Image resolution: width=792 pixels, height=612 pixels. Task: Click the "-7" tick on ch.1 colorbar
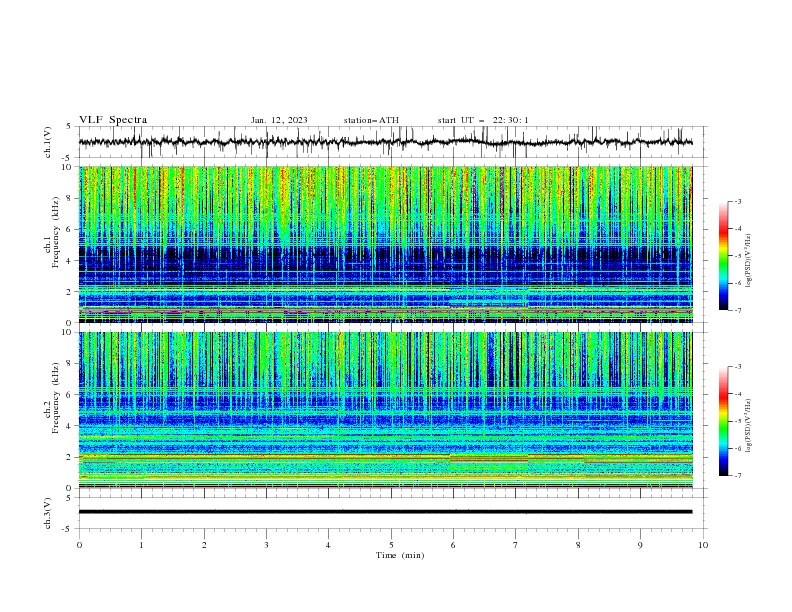(737, 310)
